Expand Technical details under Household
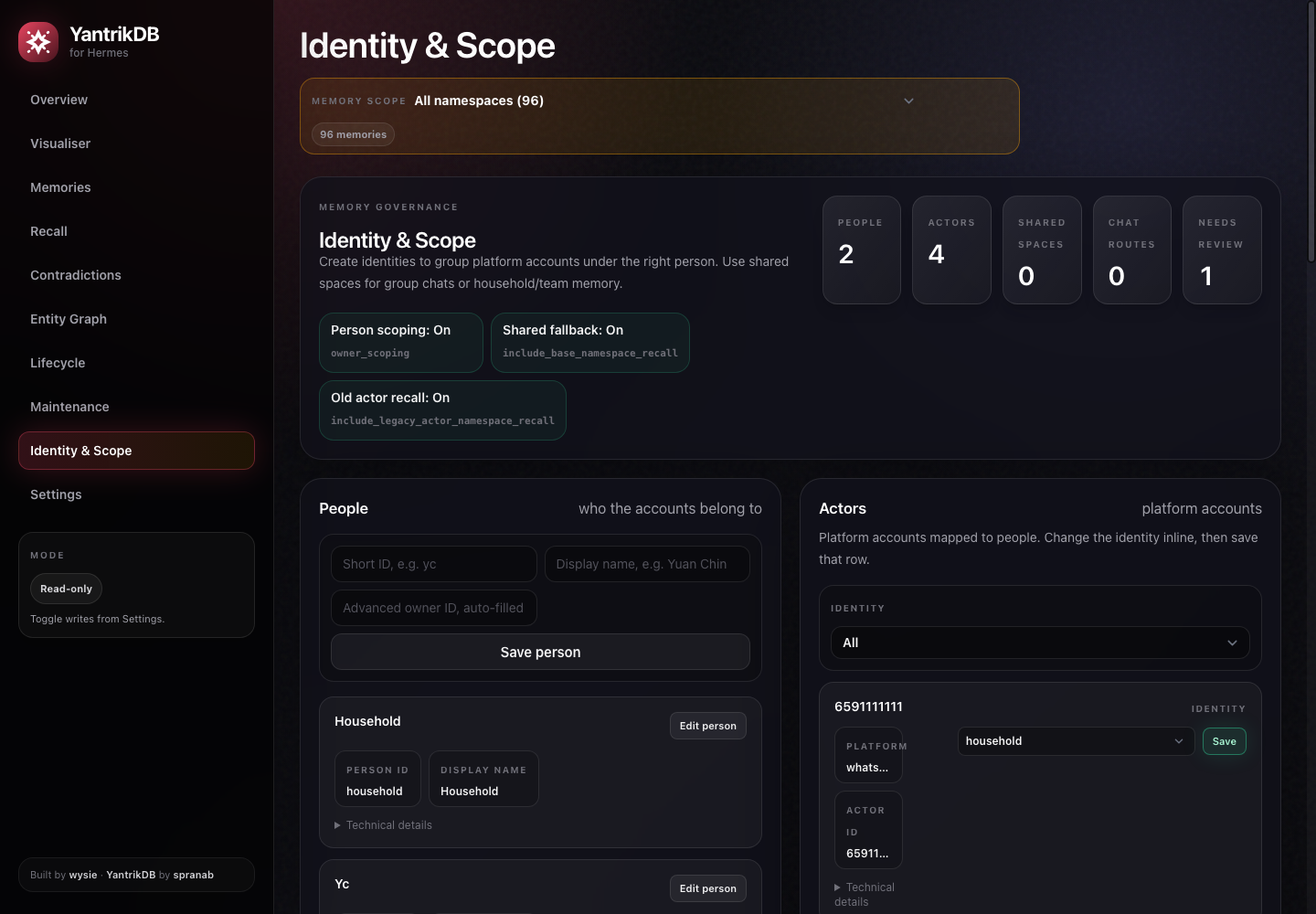1316x914 pixels. point(384,825)
